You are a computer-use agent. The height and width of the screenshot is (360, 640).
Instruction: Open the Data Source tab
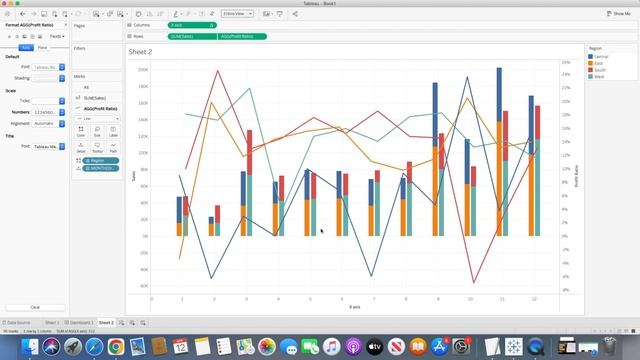16,322
